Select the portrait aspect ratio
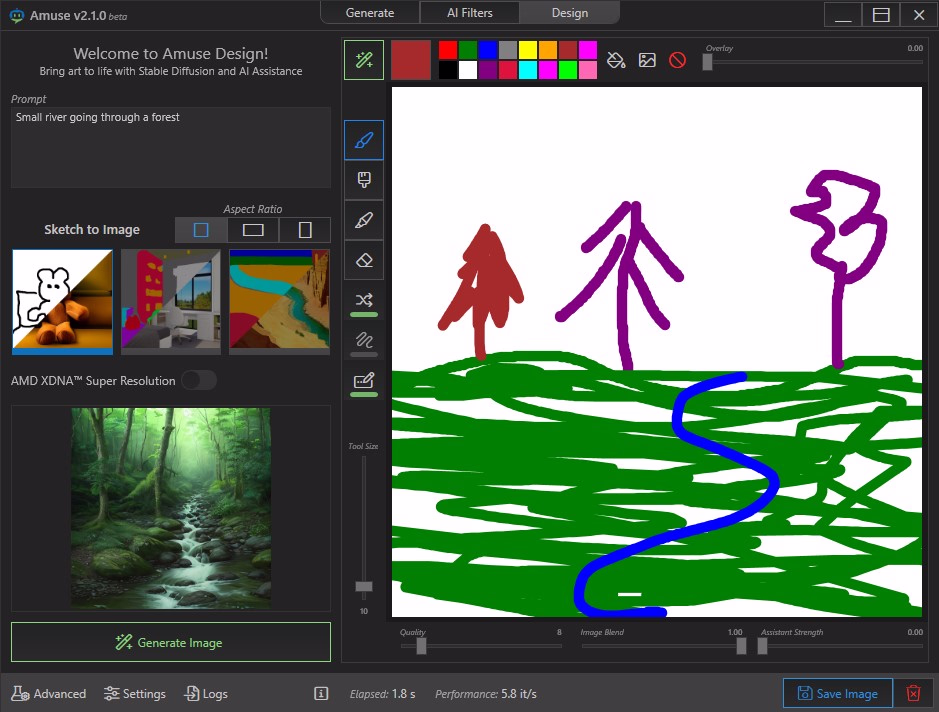 click(305, 230)
